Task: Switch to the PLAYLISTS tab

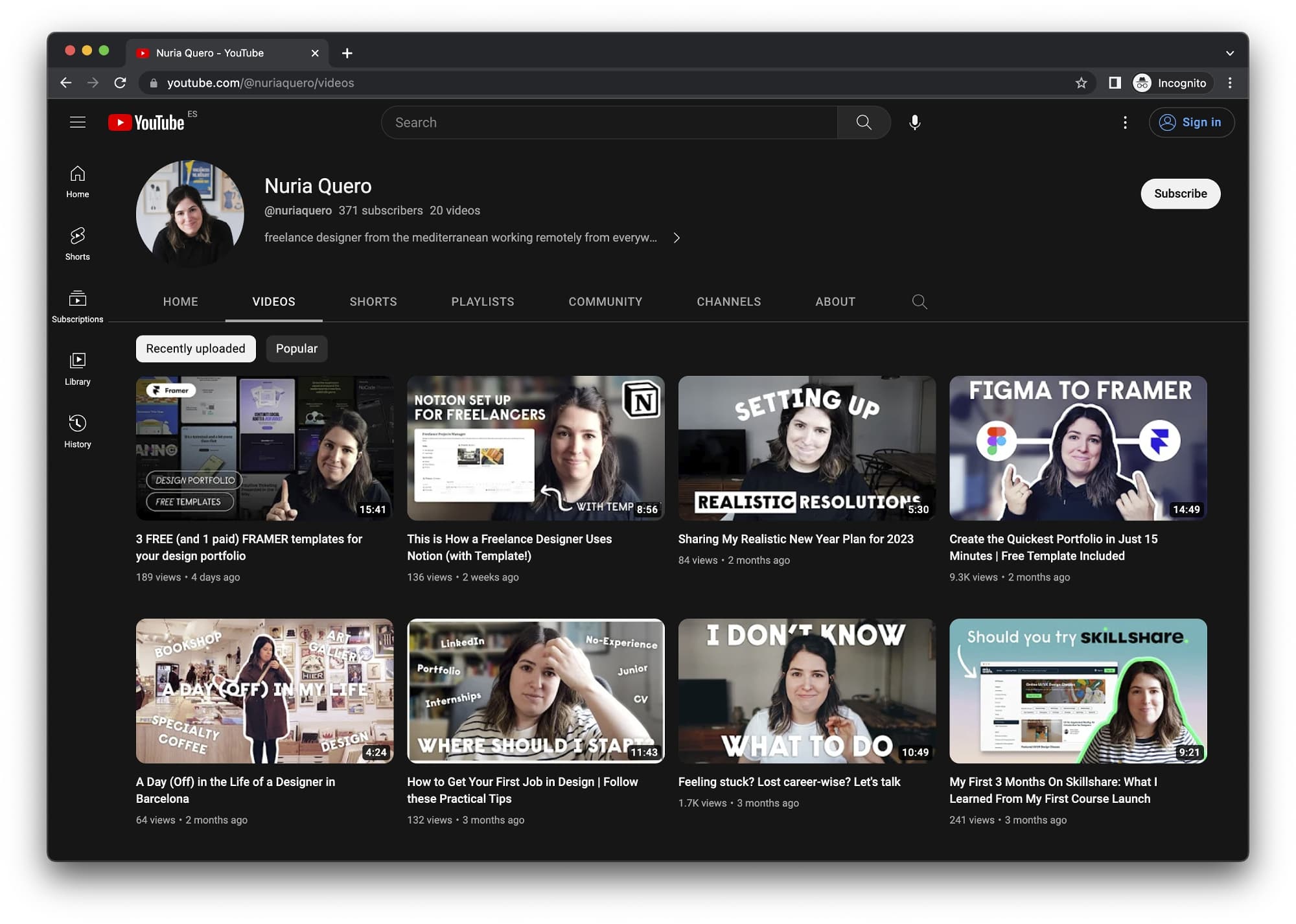Action: tap(483, 301)
